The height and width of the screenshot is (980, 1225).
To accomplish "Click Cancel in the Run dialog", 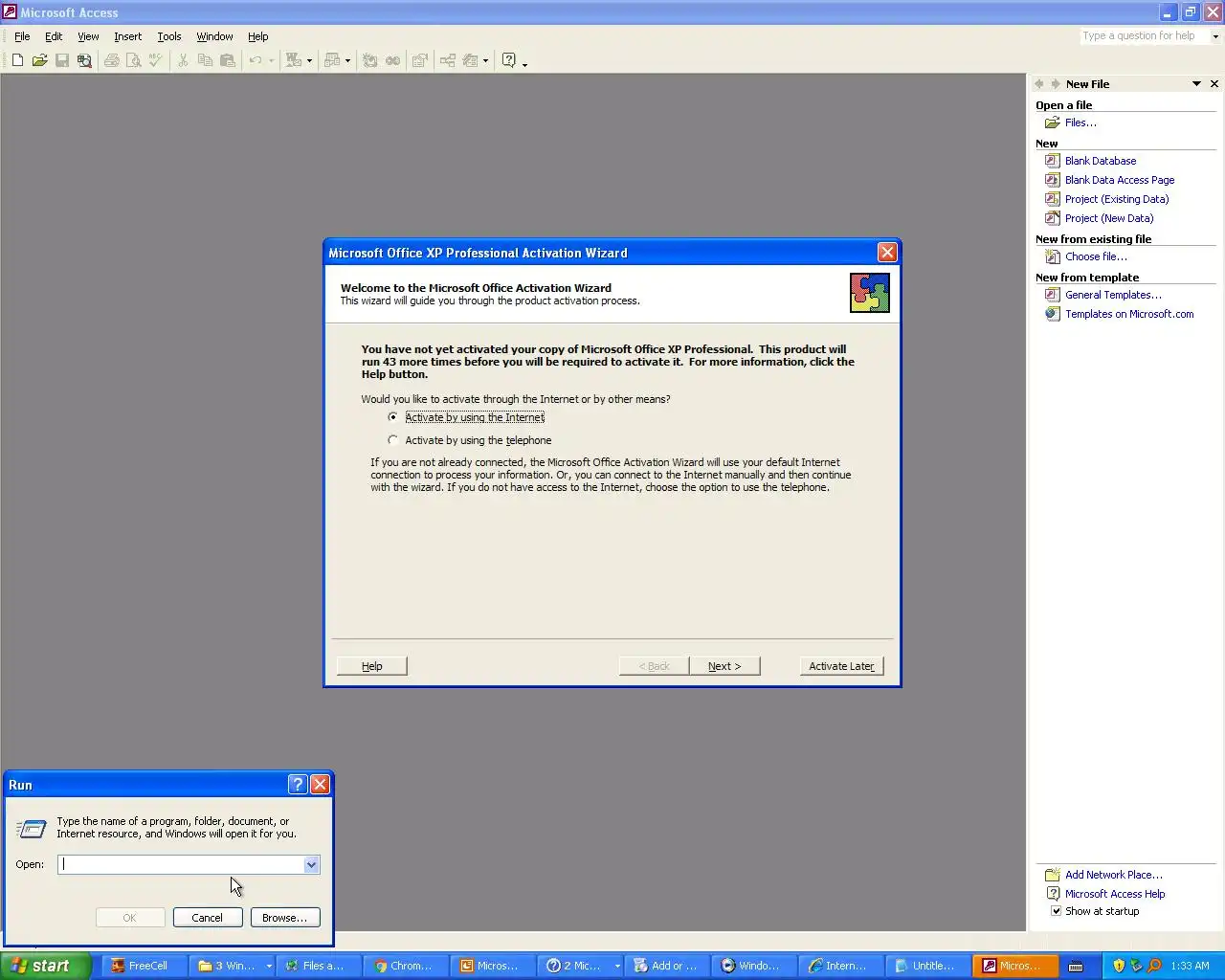I will (x=208, y=917).
